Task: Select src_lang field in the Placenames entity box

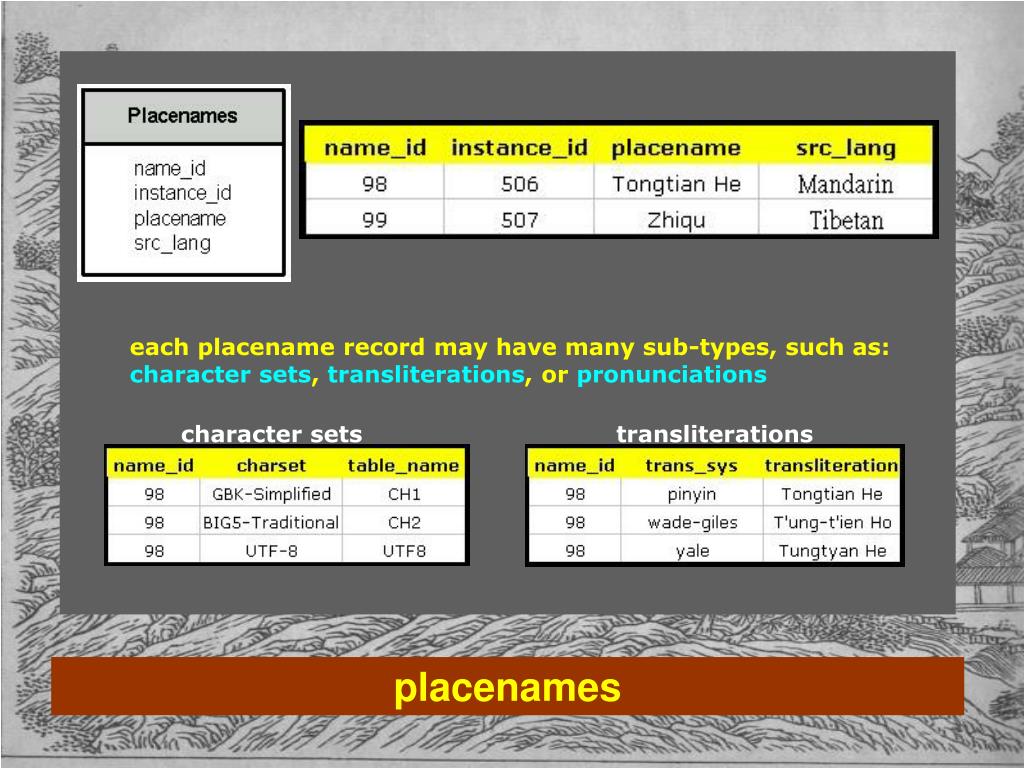Action: [x=172, y=243]
